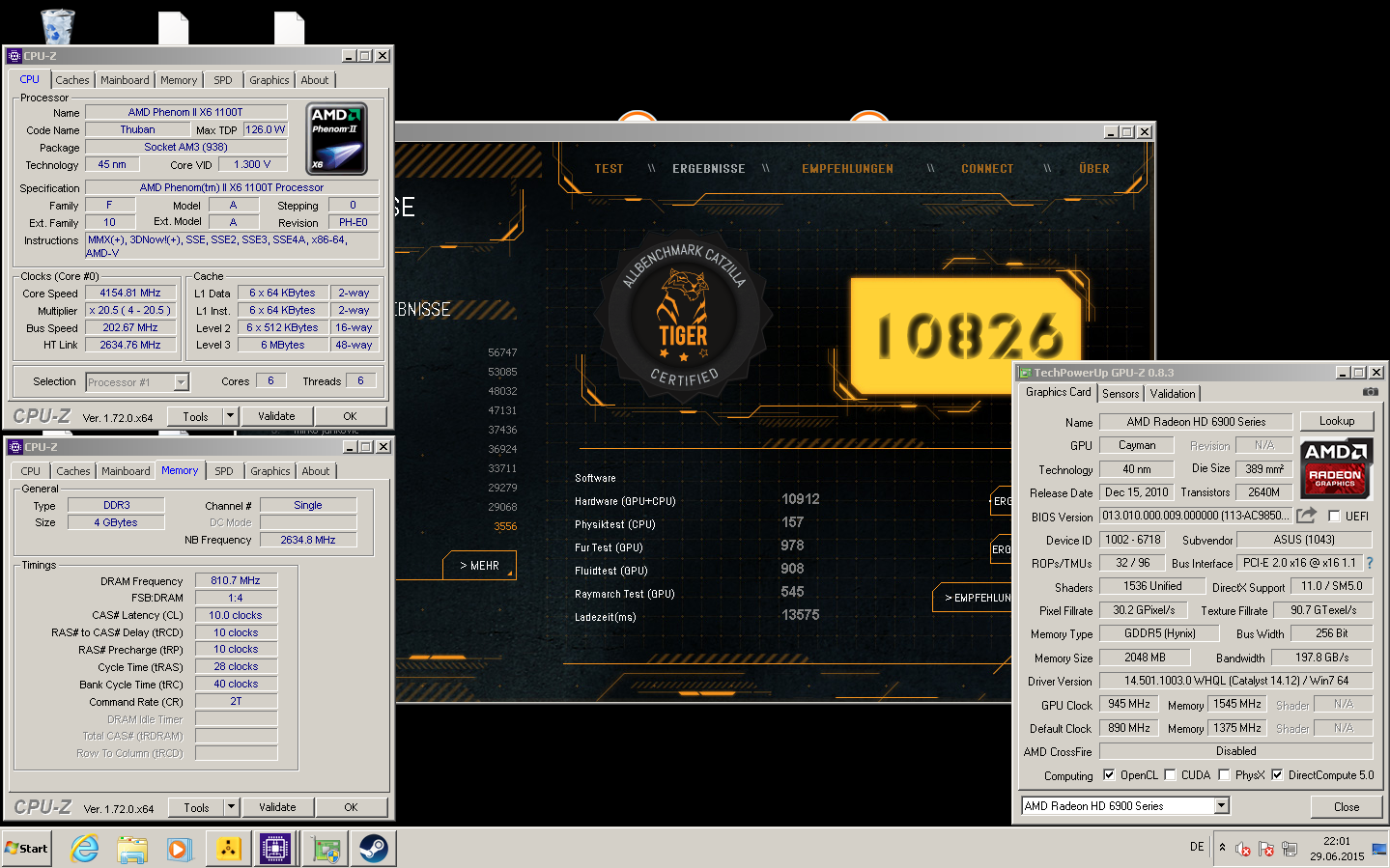1390x868 pixels.
Task: Open Windows Explorer from the taskbar
Action: [132, 850]
